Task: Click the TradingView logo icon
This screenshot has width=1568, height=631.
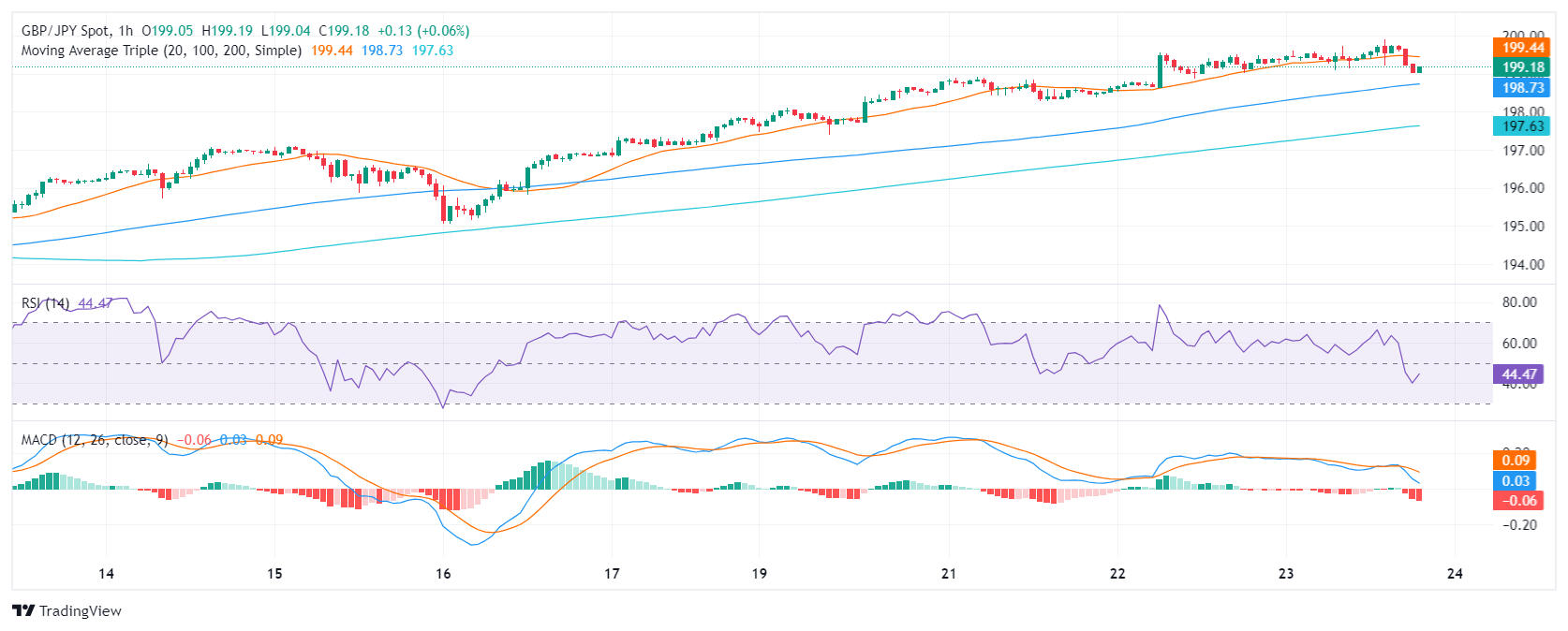Action: (x=23, y=610)
